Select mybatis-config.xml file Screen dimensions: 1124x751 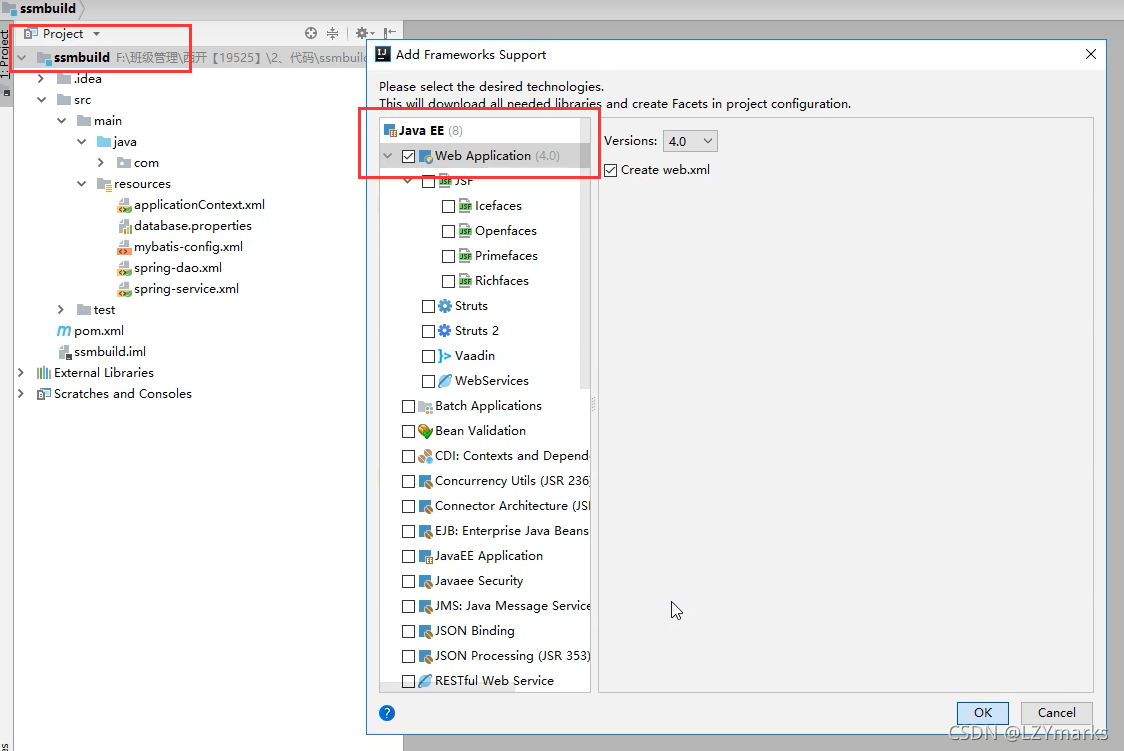[180, 247]
